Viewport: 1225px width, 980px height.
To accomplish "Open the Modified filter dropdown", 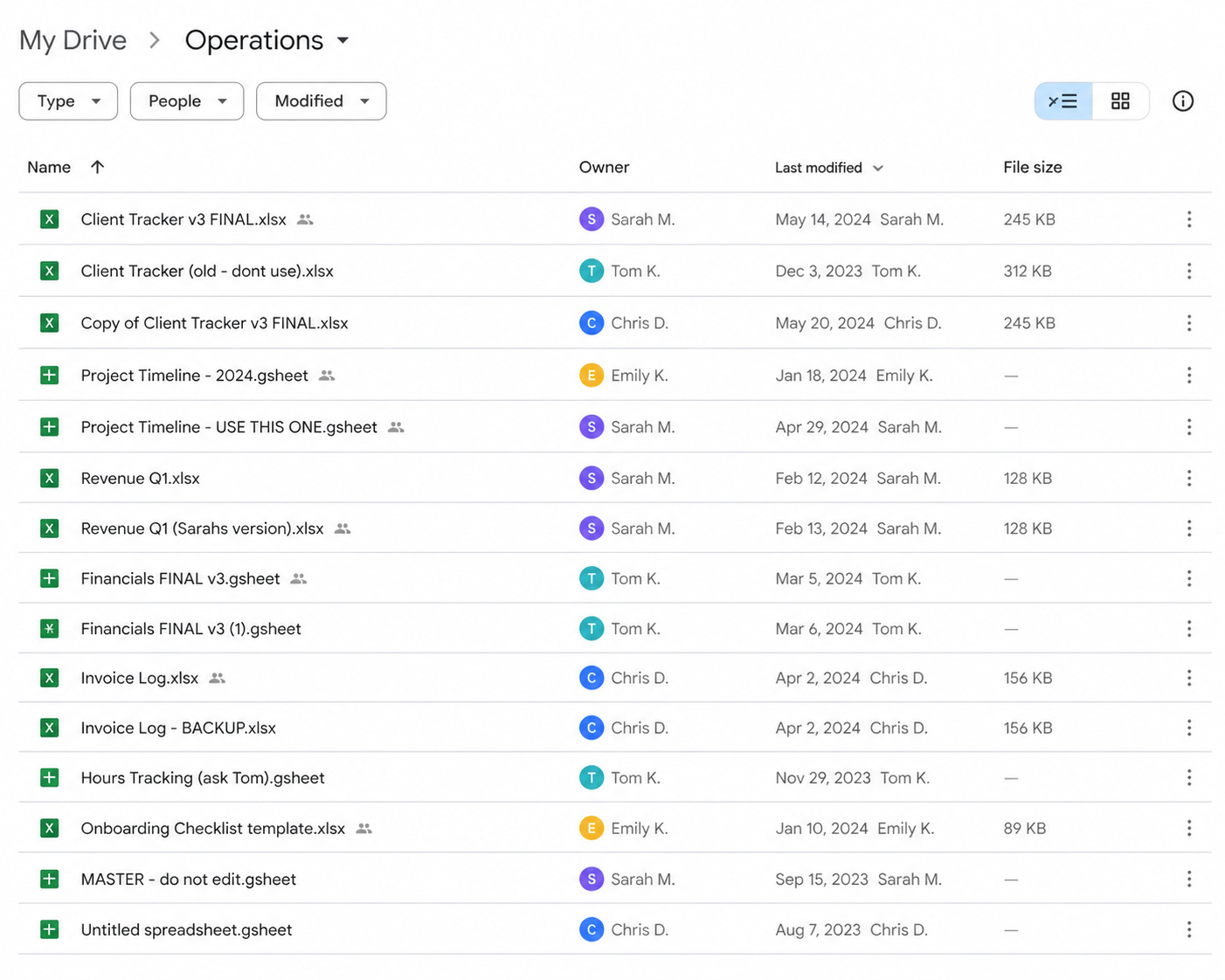I will click(322, 101).
